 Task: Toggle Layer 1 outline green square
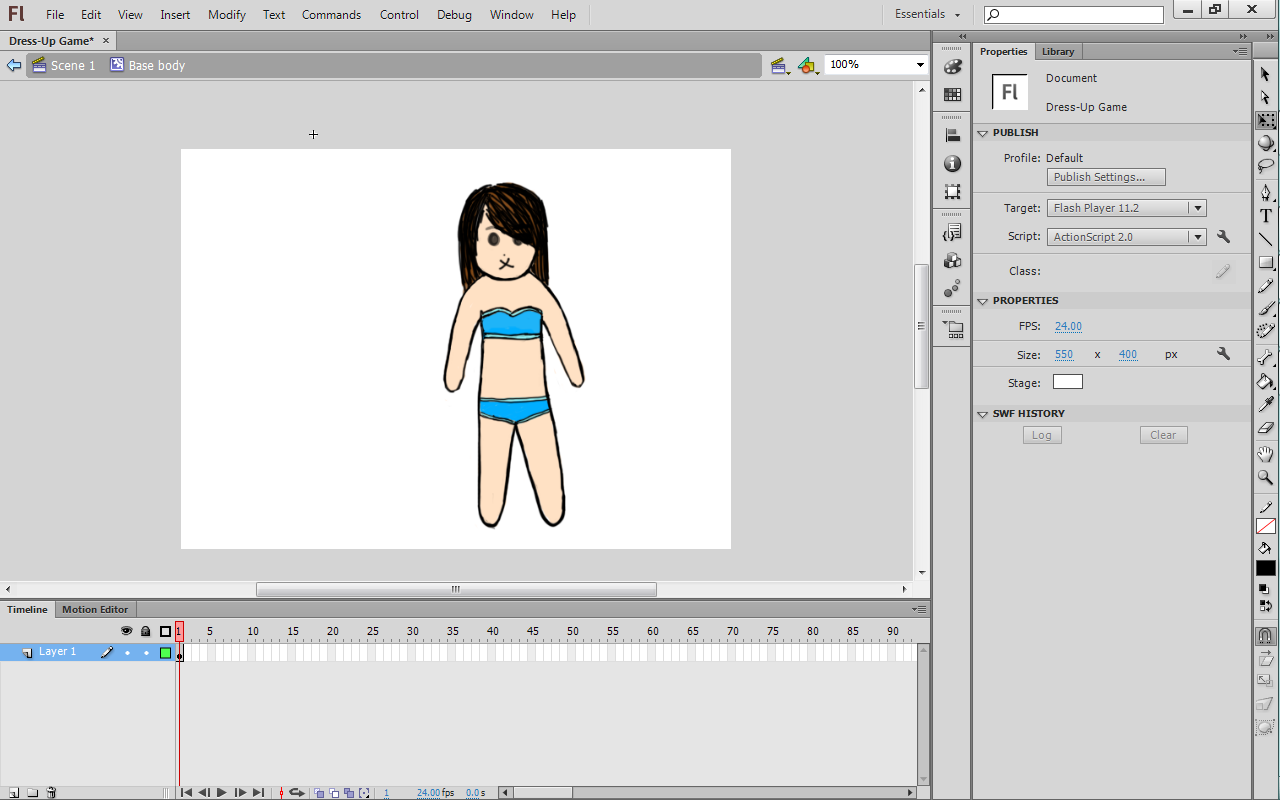166,653
